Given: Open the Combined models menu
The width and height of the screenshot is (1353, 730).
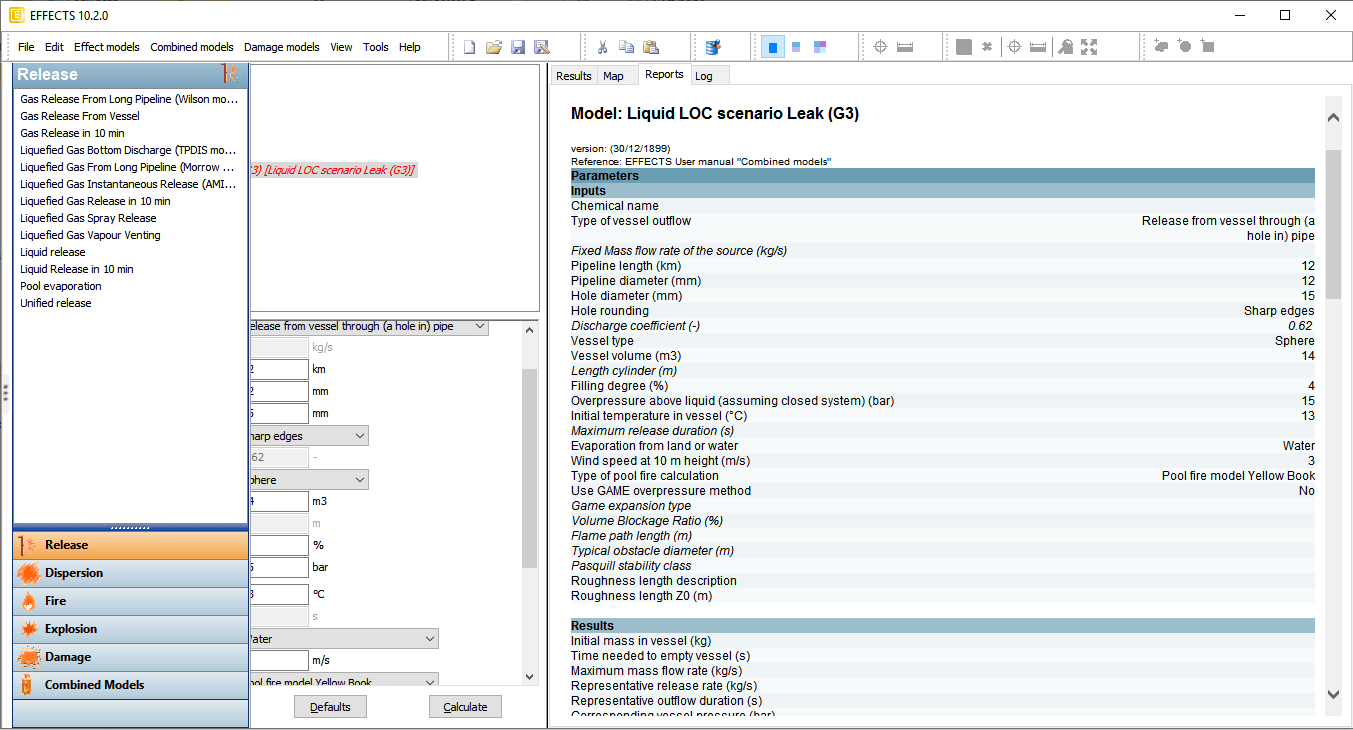Looking at the screenshot, I should (191, 47).
